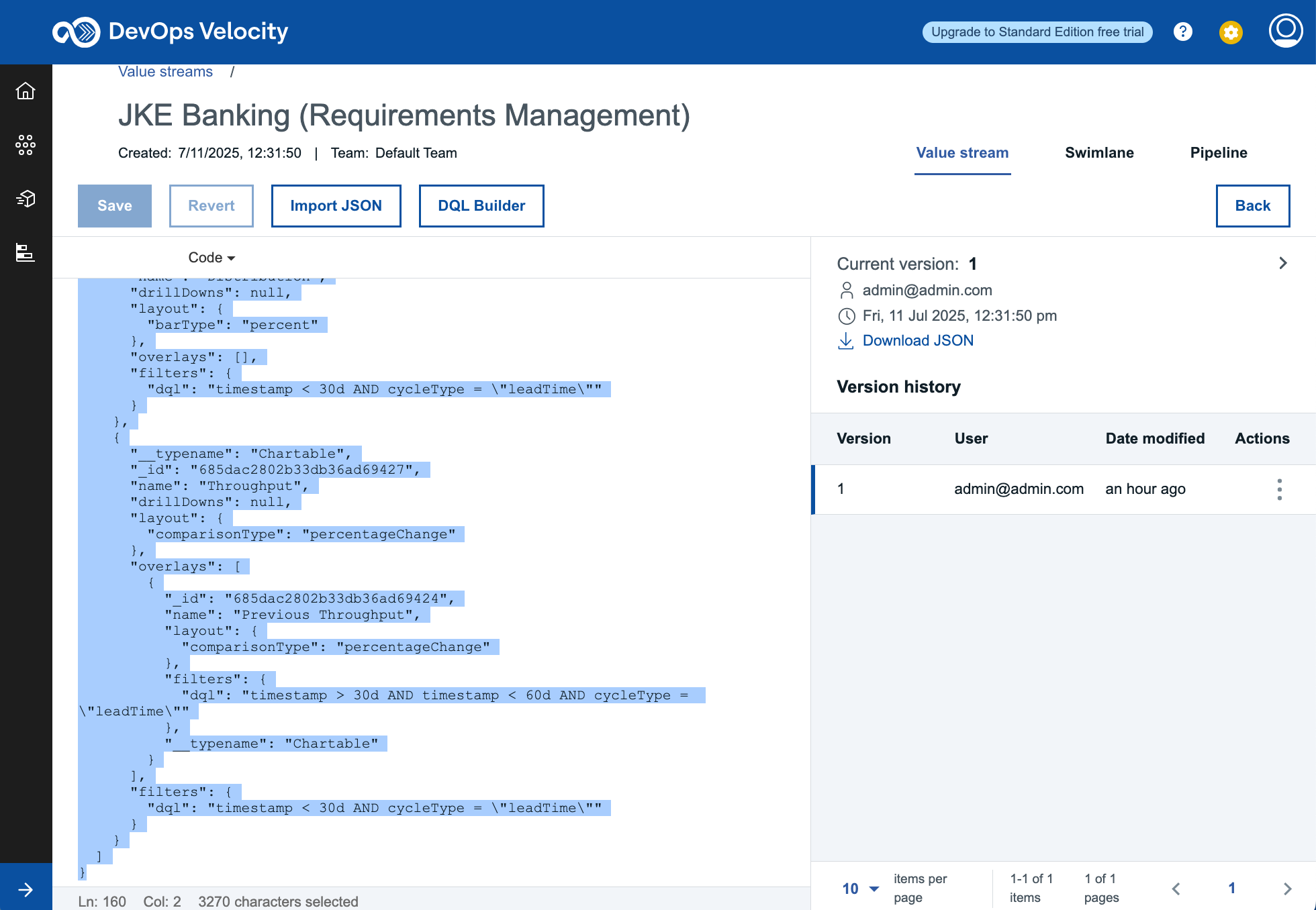Open the yellow settings gear icon
The width and height of the screenshot is (1316, 910).
coord(1231,32)
